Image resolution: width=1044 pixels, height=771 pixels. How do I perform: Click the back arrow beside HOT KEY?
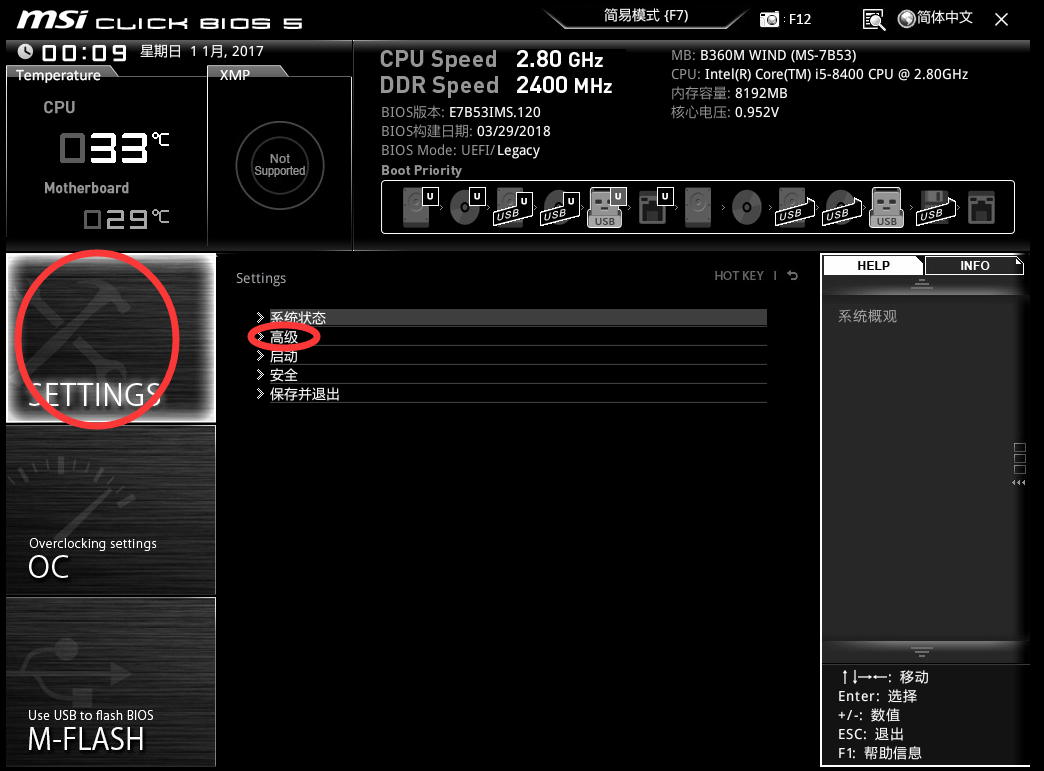pos(792,275)
